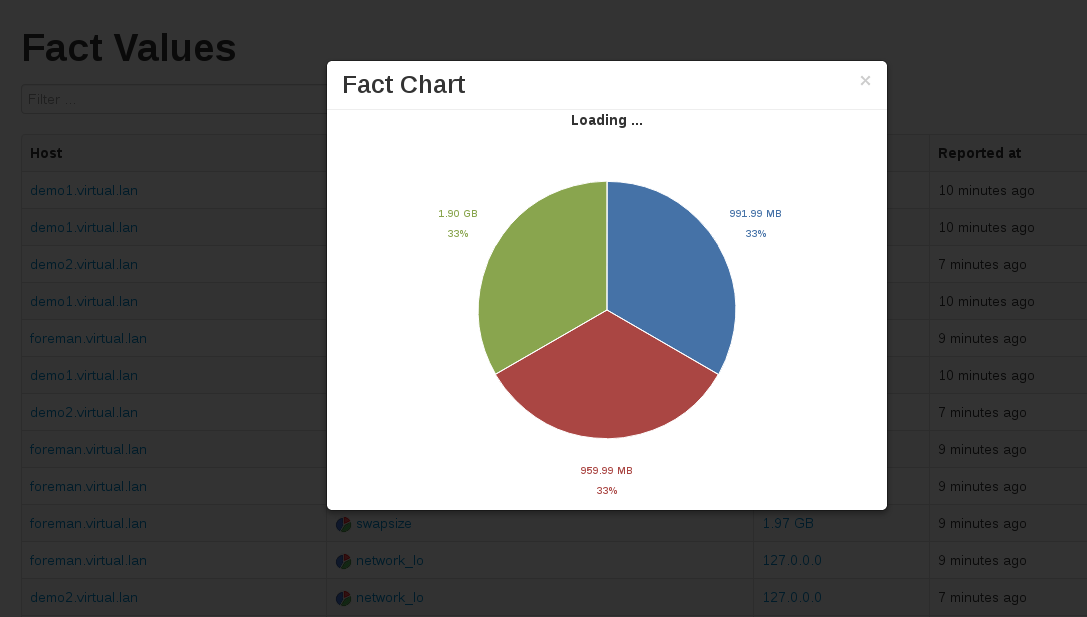Open network_lo link in demo2.virtual.lan row
1087x617 pixels.
(390, 597)
